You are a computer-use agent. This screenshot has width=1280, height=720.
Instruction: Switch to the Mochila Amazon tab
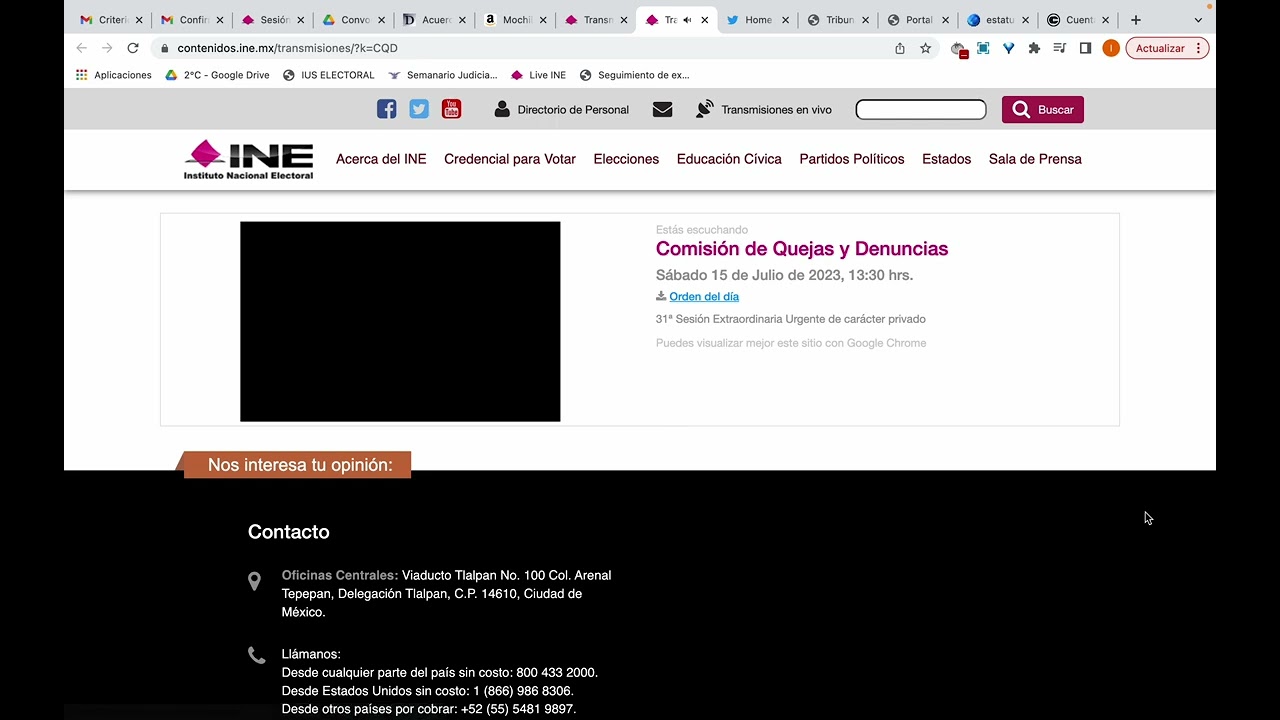point(516,20)
